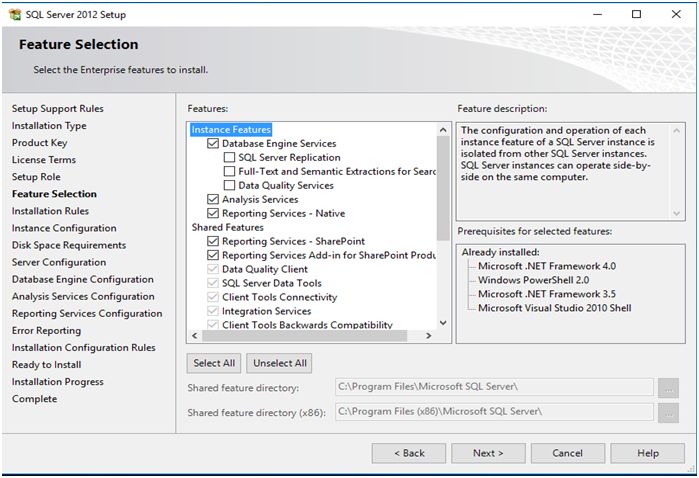This screenshot has height=478, width=699.
Task: Go to previous page with Back button
Action: pyautogui.click(x=409, y=453)
